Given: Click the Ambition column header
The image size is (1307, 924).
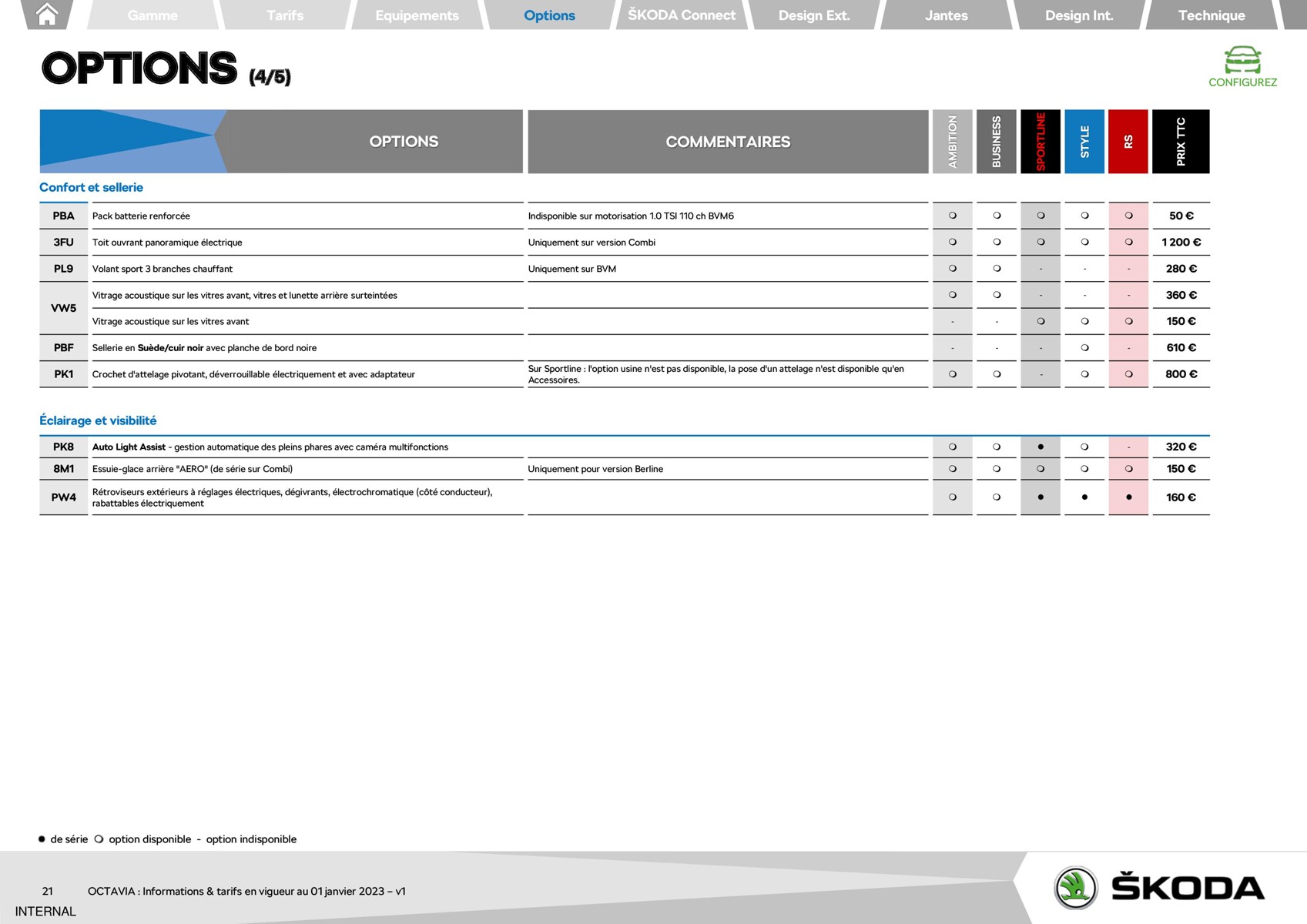Looking at the screenshot, I should 953,142.
